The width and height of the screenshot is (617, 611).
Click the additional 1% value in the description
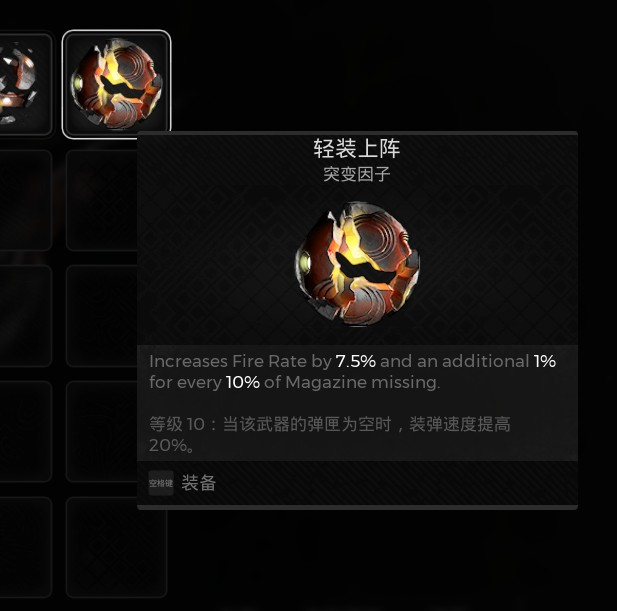(545, 361)
